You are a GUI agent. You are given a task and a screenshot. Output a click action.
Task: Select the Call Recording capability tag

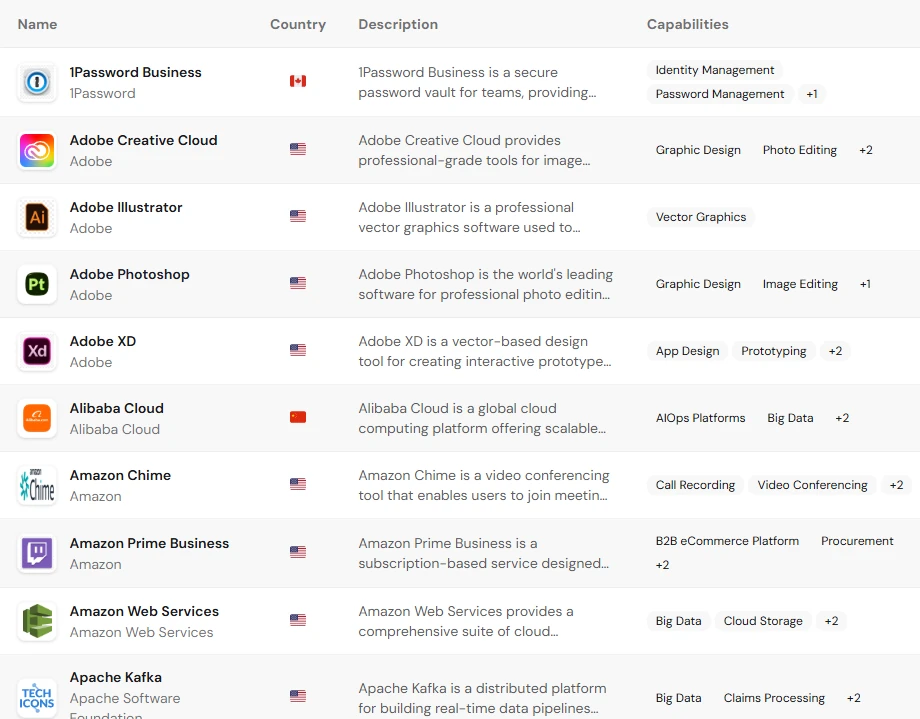click(x=695, y=485)
